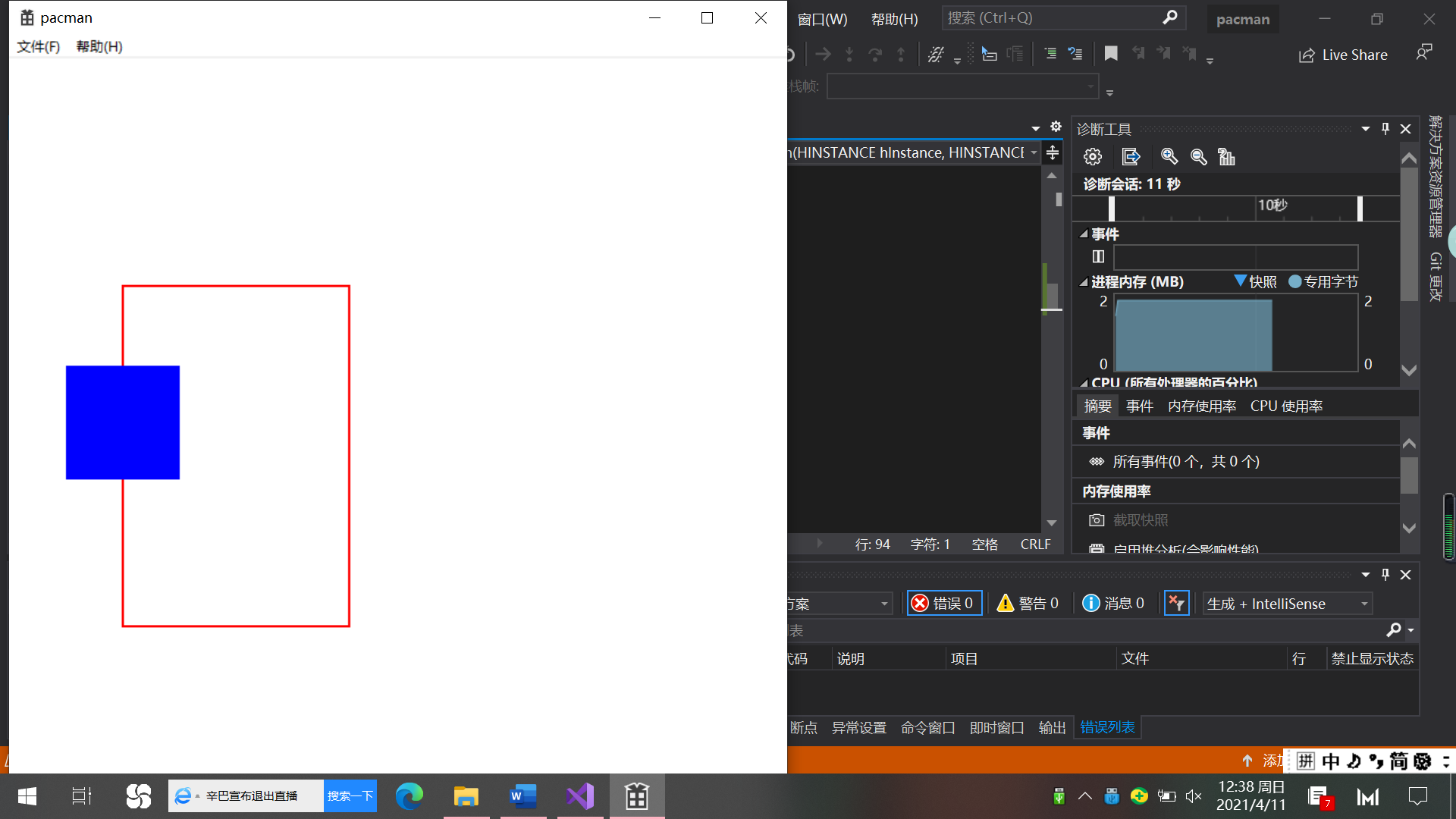Toggle 错误 0 filter

944,603
